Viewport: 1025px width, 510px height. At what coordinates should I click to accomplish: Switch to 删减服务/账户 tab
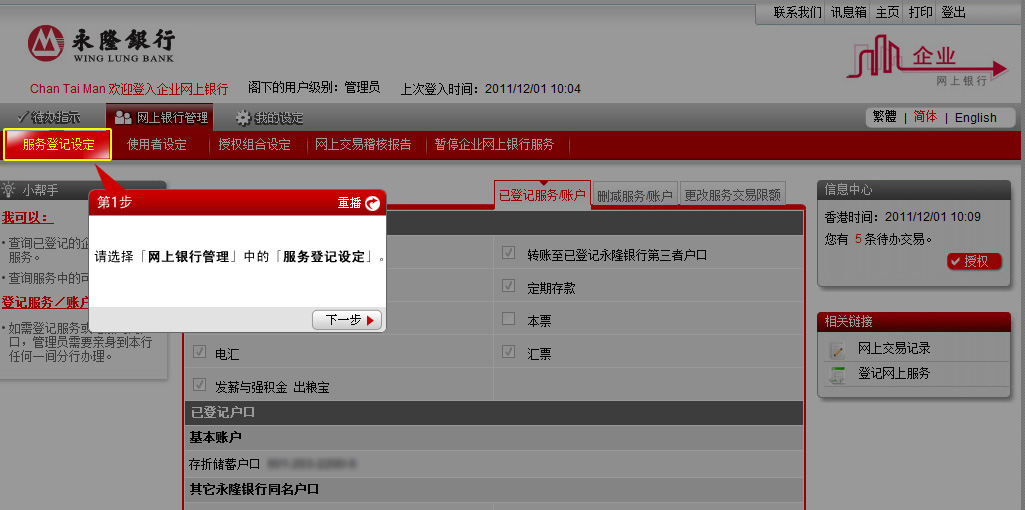[x=635, y=195]
